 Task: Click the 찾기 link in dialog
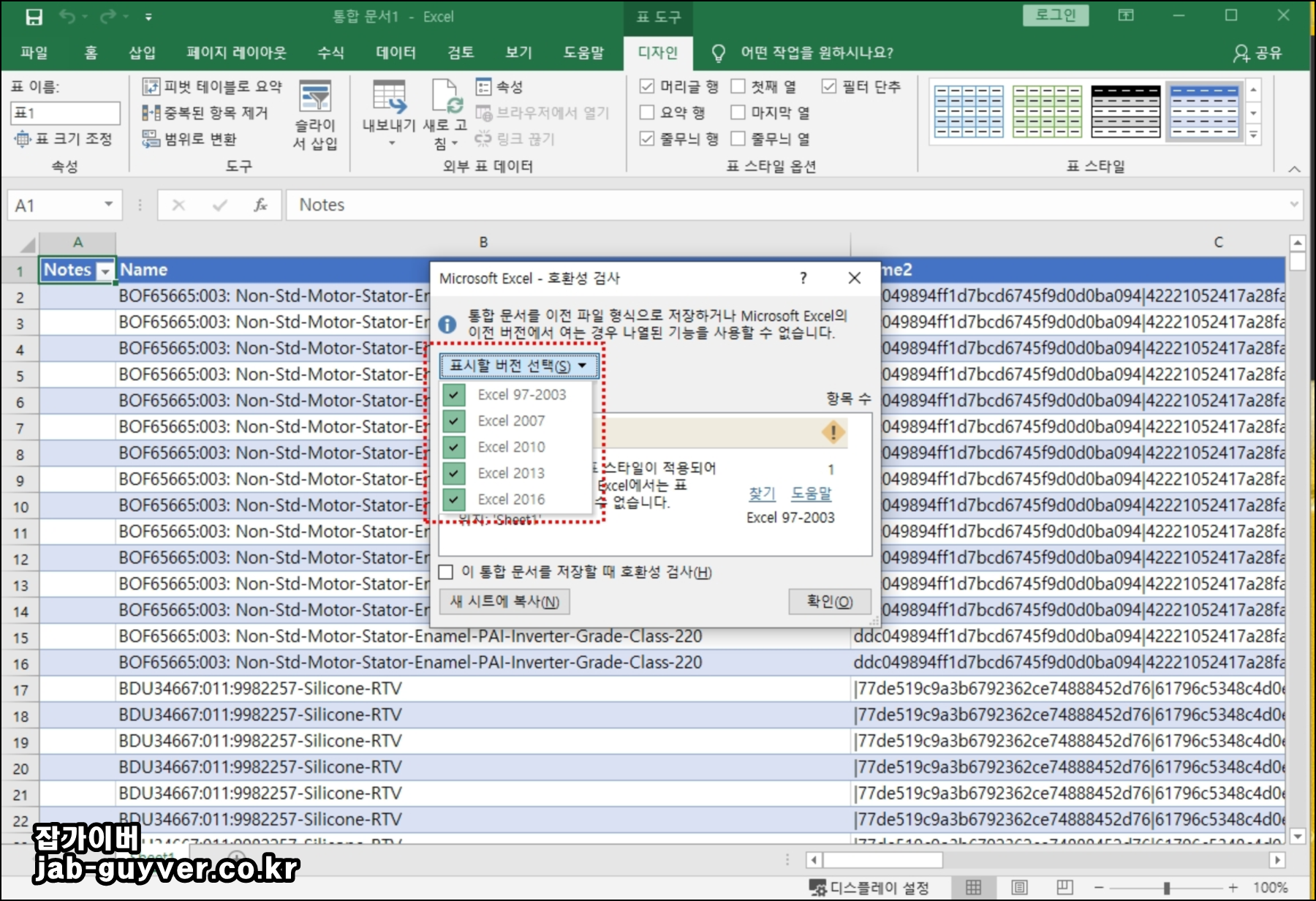tap(762, 494)
